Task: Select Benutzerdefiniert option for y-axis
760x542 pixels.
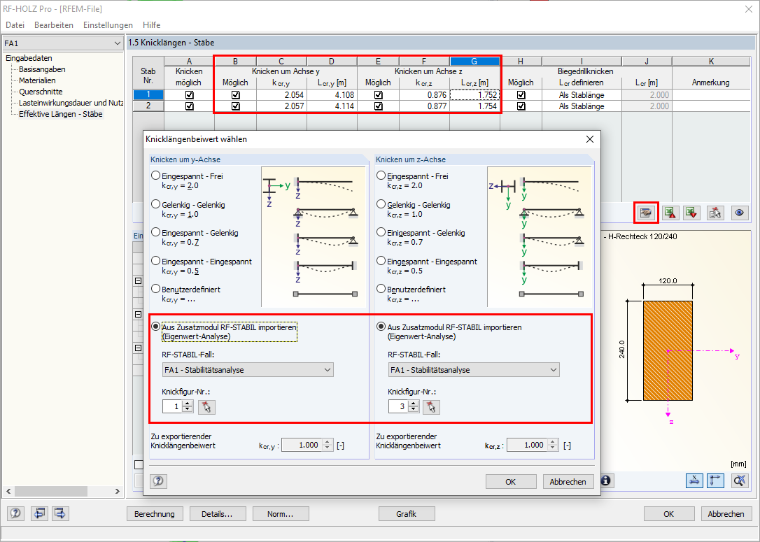Action: point(156,288)
